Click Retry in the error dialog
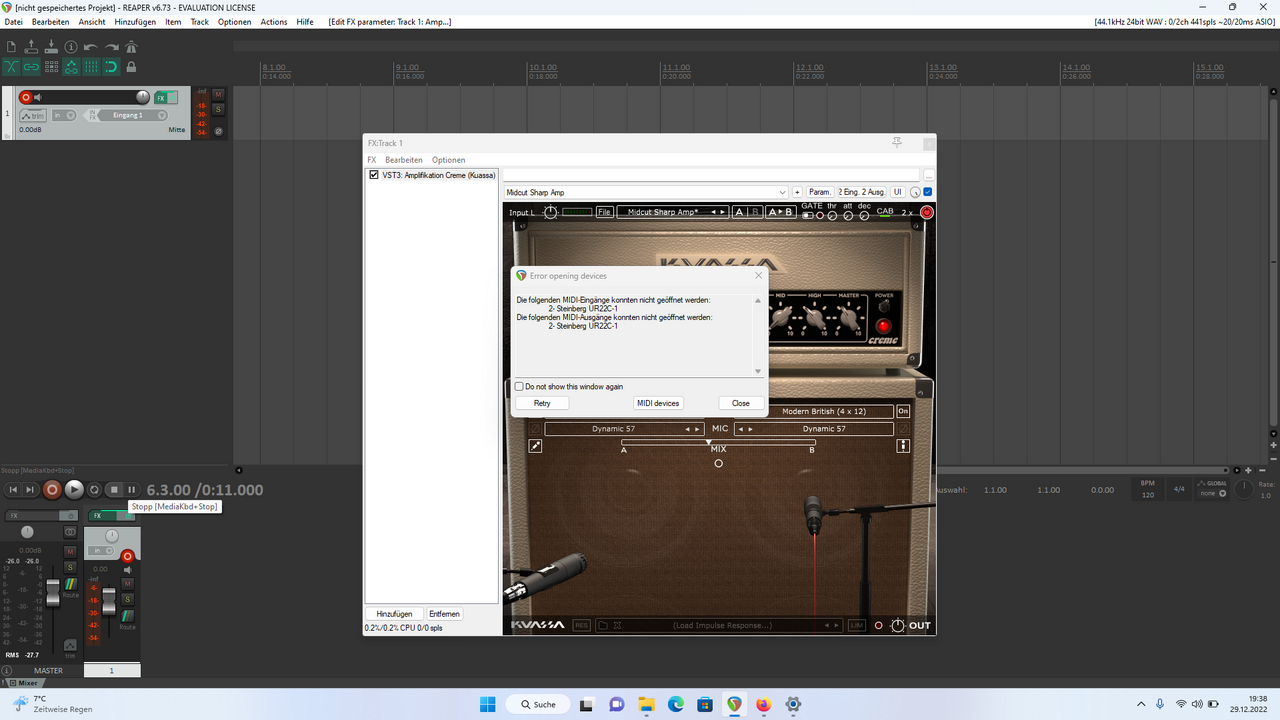Screen dimensions: 1280x720 (x=542, y=403)
